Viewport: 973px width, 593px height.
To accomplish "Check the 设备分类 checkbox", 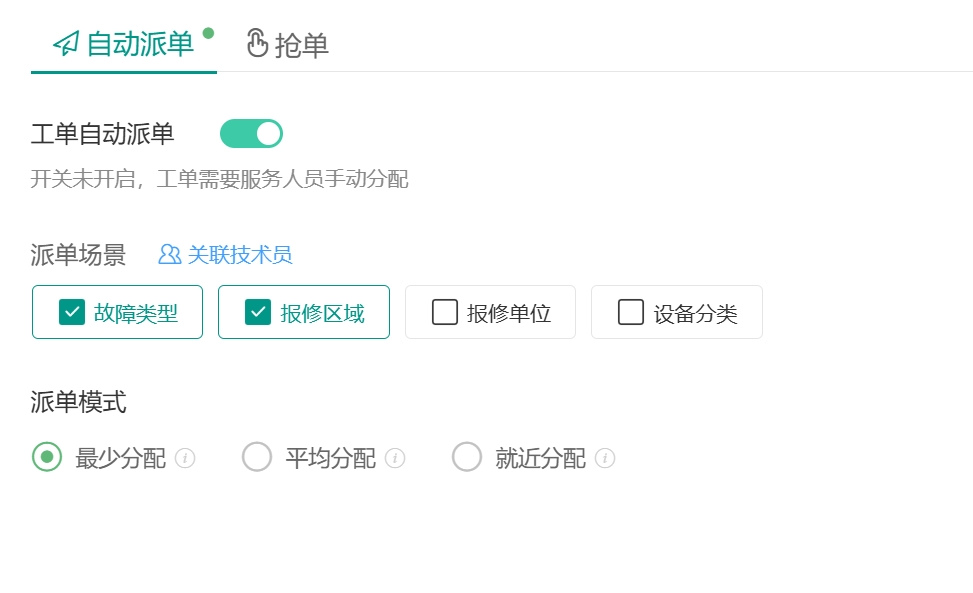I will pyautogui.click(x=631, y=312).
